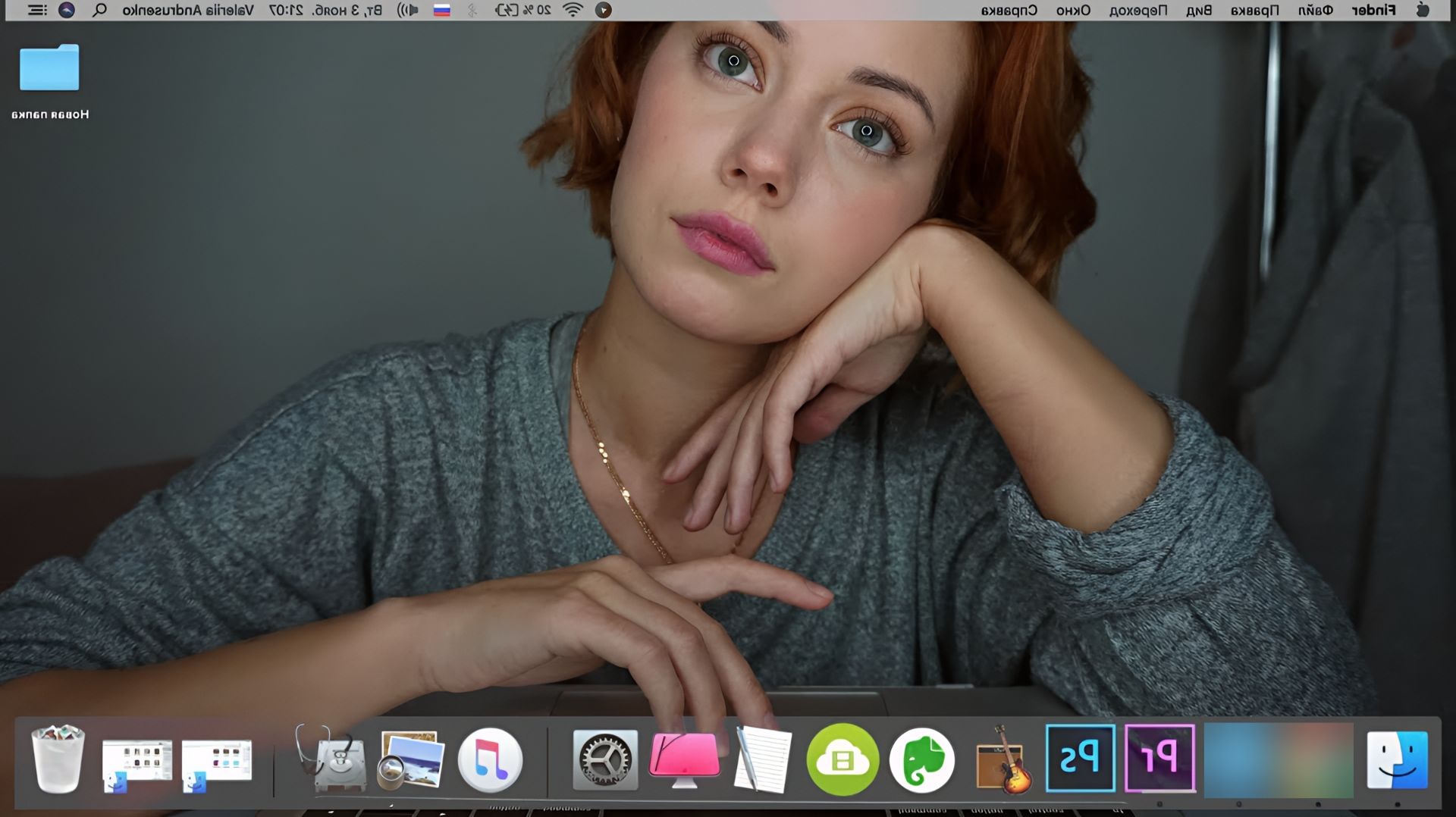Open Disk Utility stethoscope icon
Viewport: 1456px width, 817px height.
click(331, 759)
